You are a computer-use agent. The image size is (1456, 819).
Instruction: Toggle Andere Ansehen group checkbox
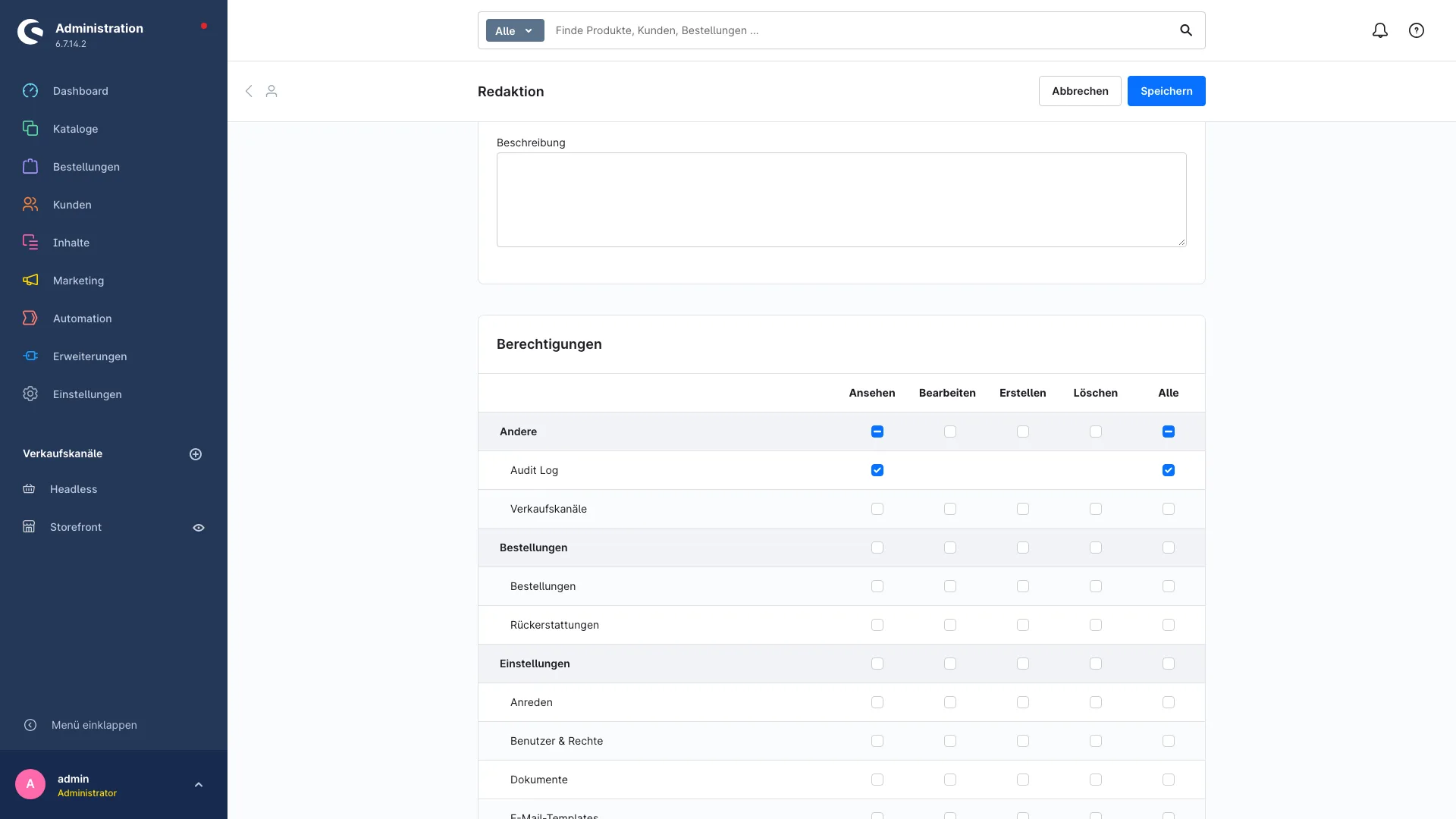point(877,431)
